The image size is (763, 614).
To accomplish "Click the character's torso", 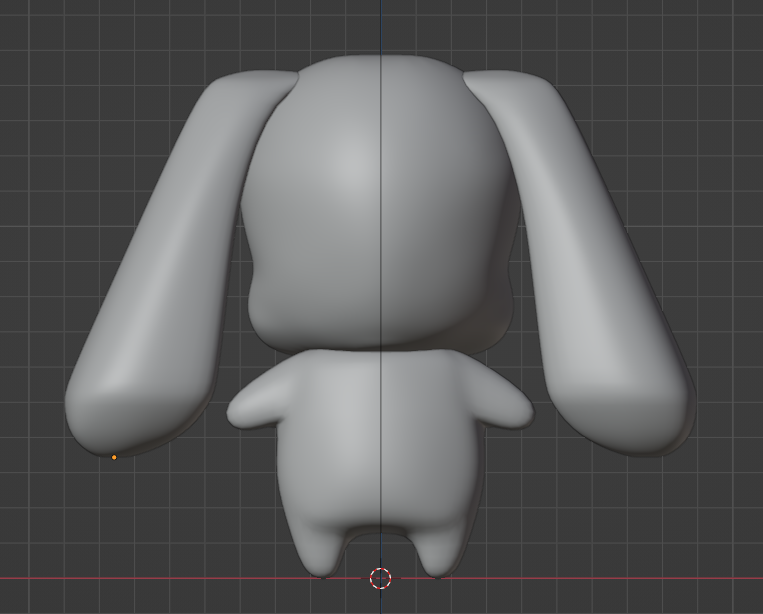I will (380, 440).
